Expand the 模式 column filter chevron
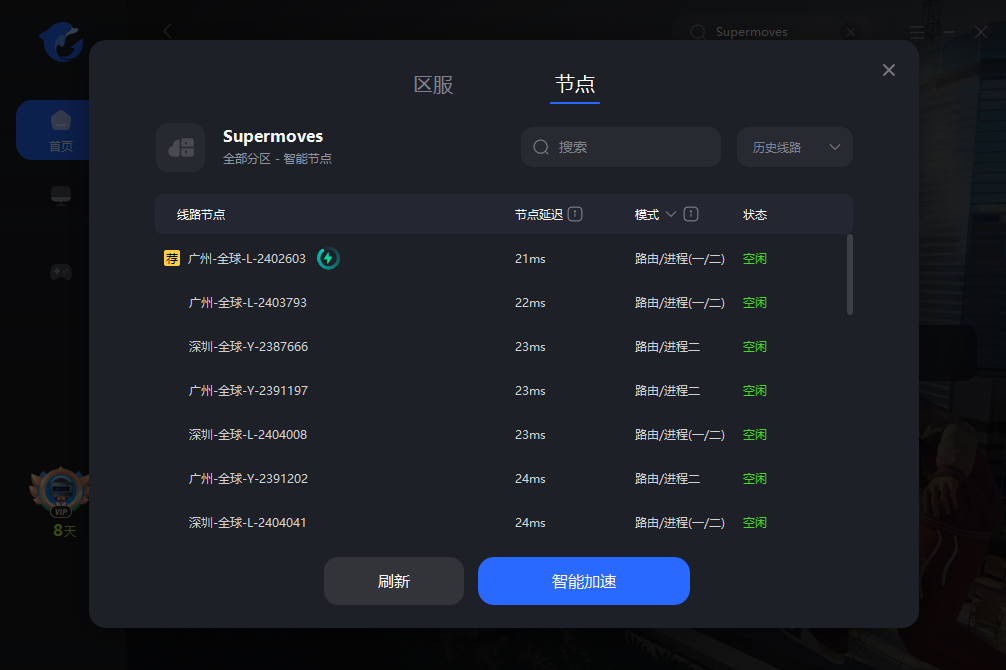Viewport: 1006px width, 670px height. tap(671, 214)
